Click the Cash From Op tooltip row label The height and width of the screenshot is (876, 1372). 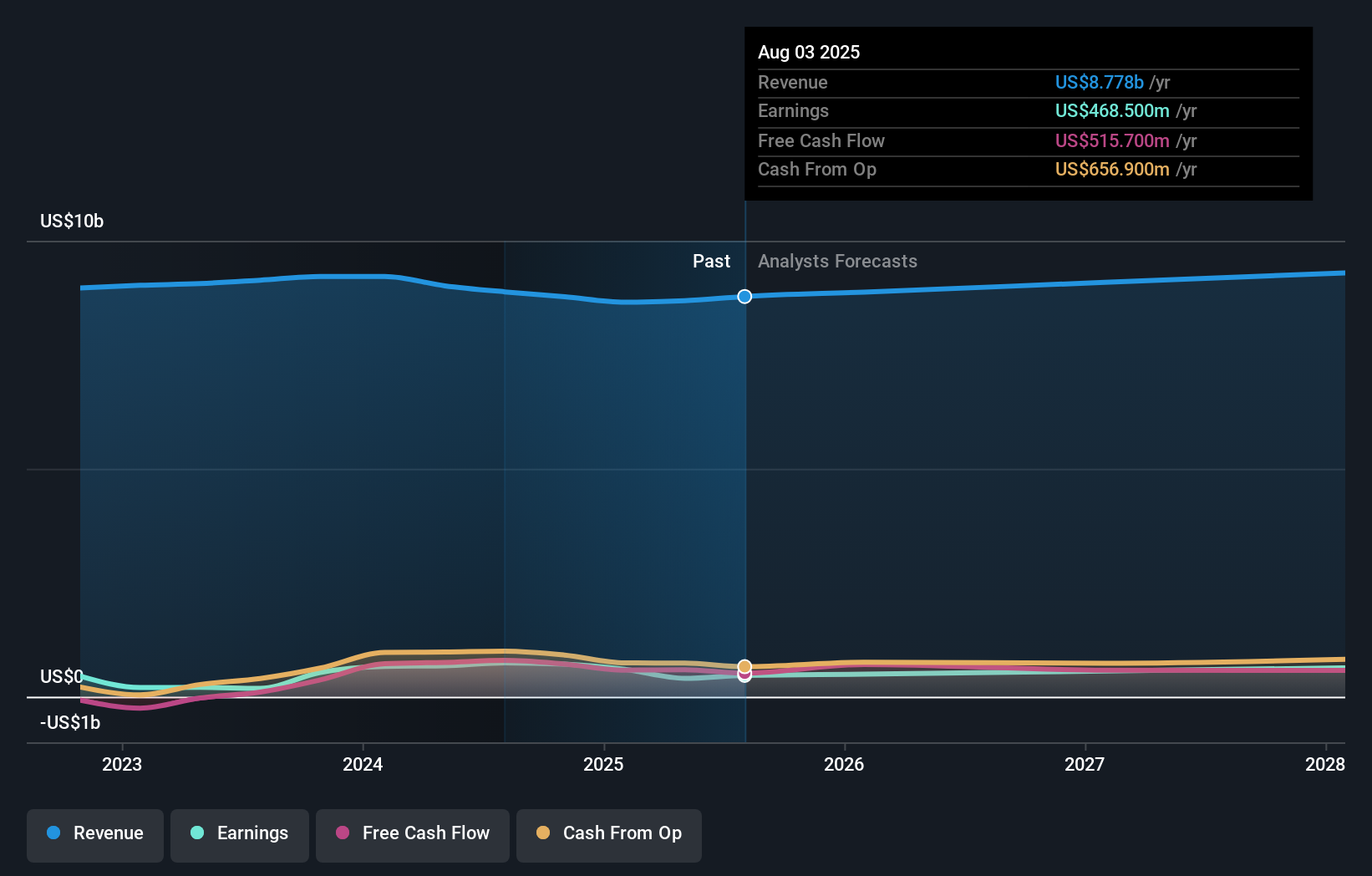click(x=817, y=170)
